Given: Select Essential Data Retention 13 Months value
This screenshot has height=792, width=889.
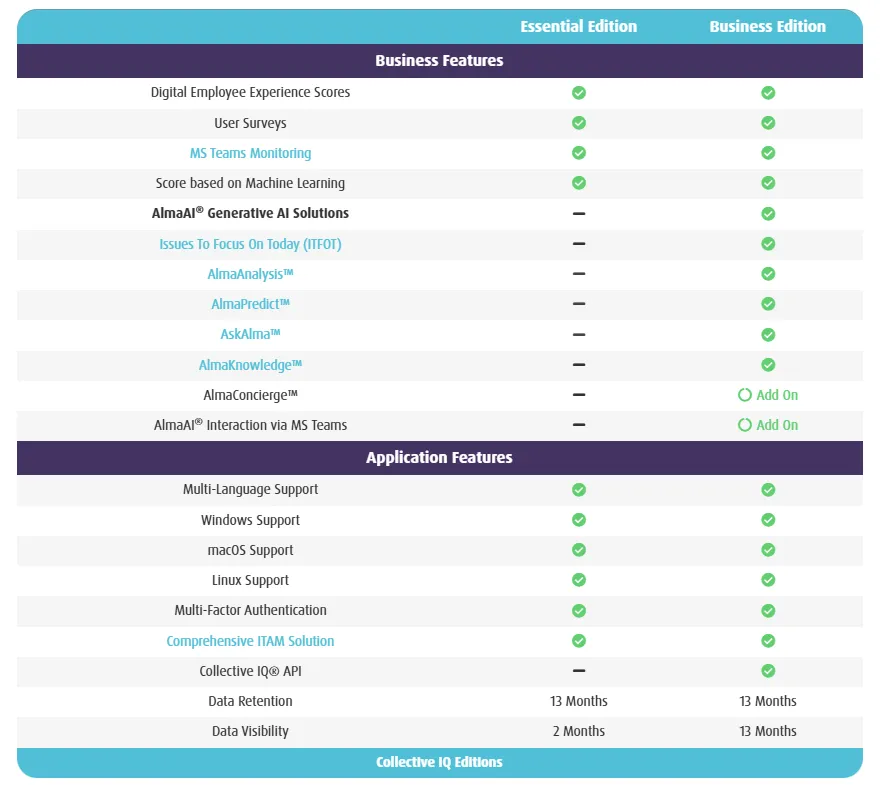Looking at the screenshot, I should click(x=579, y=701).
